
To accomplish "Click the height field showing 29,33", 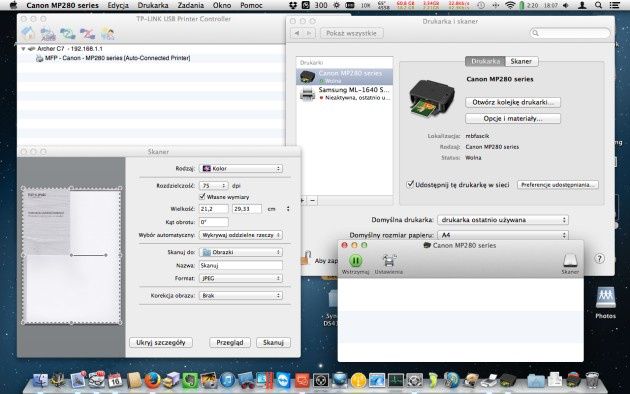I will coord(247,209).
